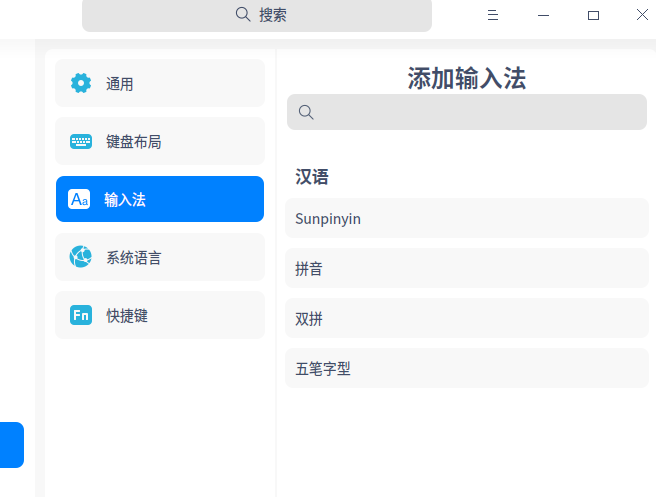The height and width of the screenshot is (497, 656).
Task: Click the 汉语 category heading
Action: tap(312, 177)
